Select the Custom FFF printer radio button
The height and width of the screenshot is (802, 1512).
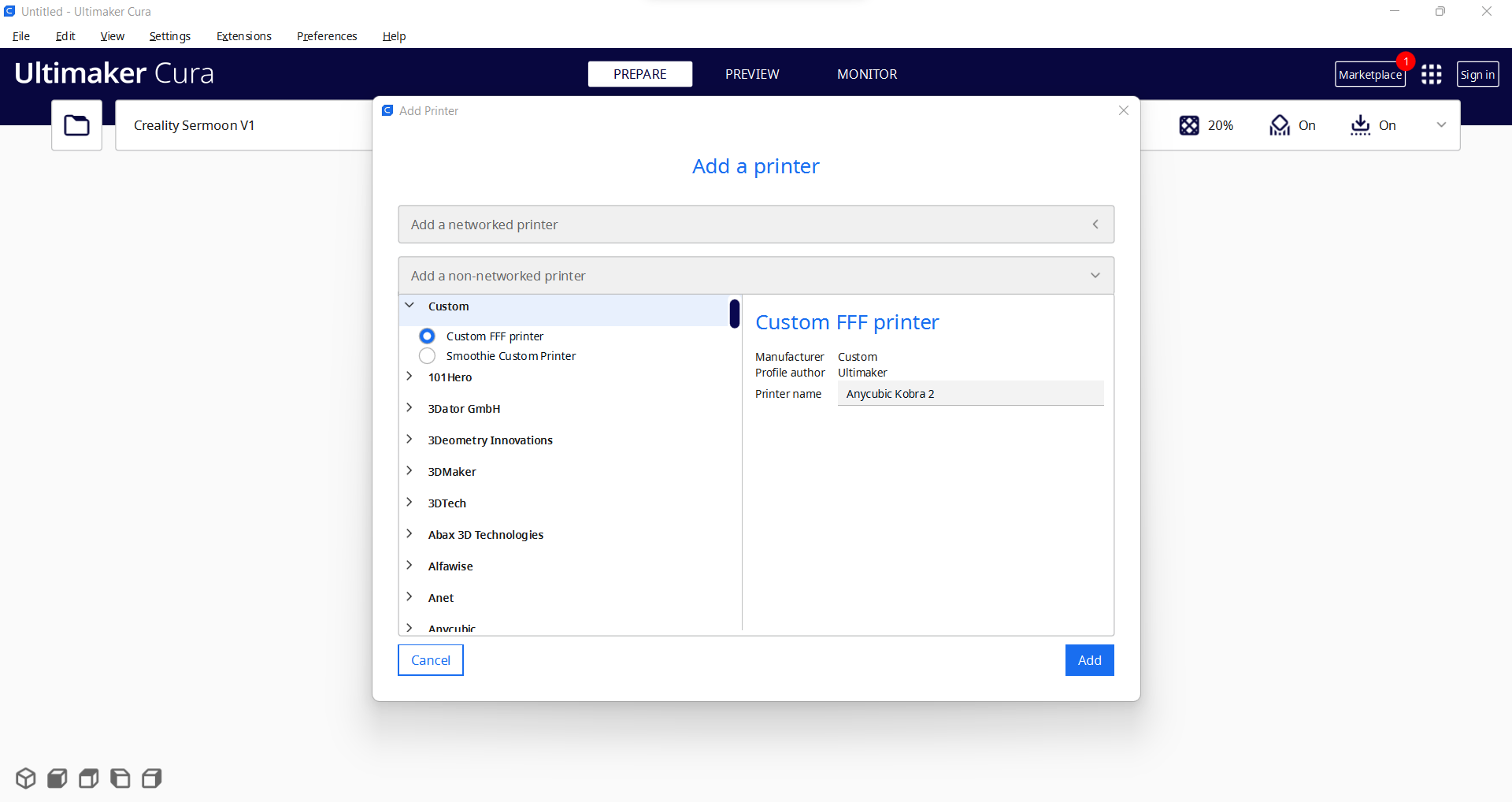(x=427, y=336)
